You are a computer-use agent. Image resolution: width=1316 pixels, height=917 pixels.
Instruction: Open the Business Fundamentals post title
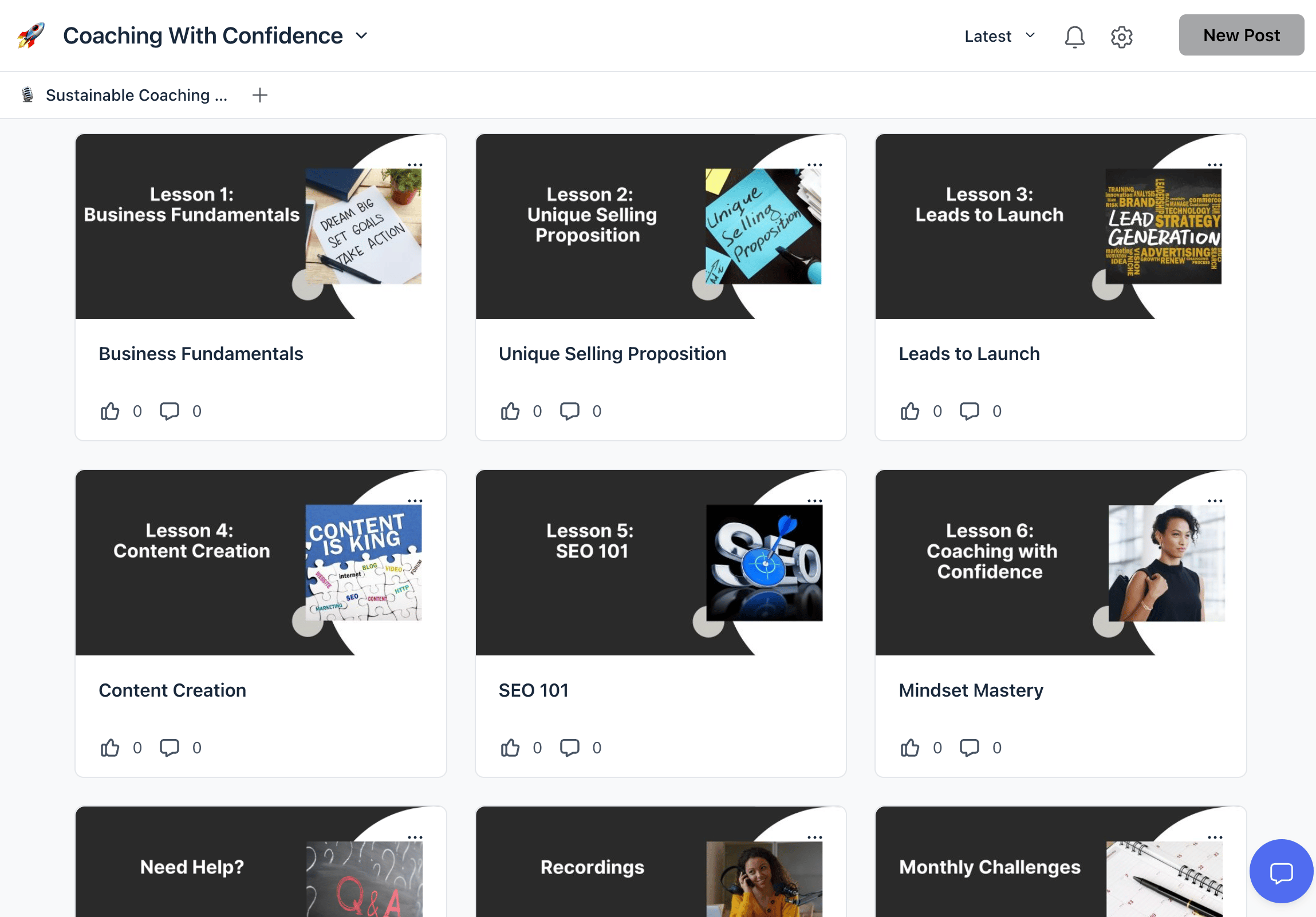pyautogui.click(x=200, y=354)
